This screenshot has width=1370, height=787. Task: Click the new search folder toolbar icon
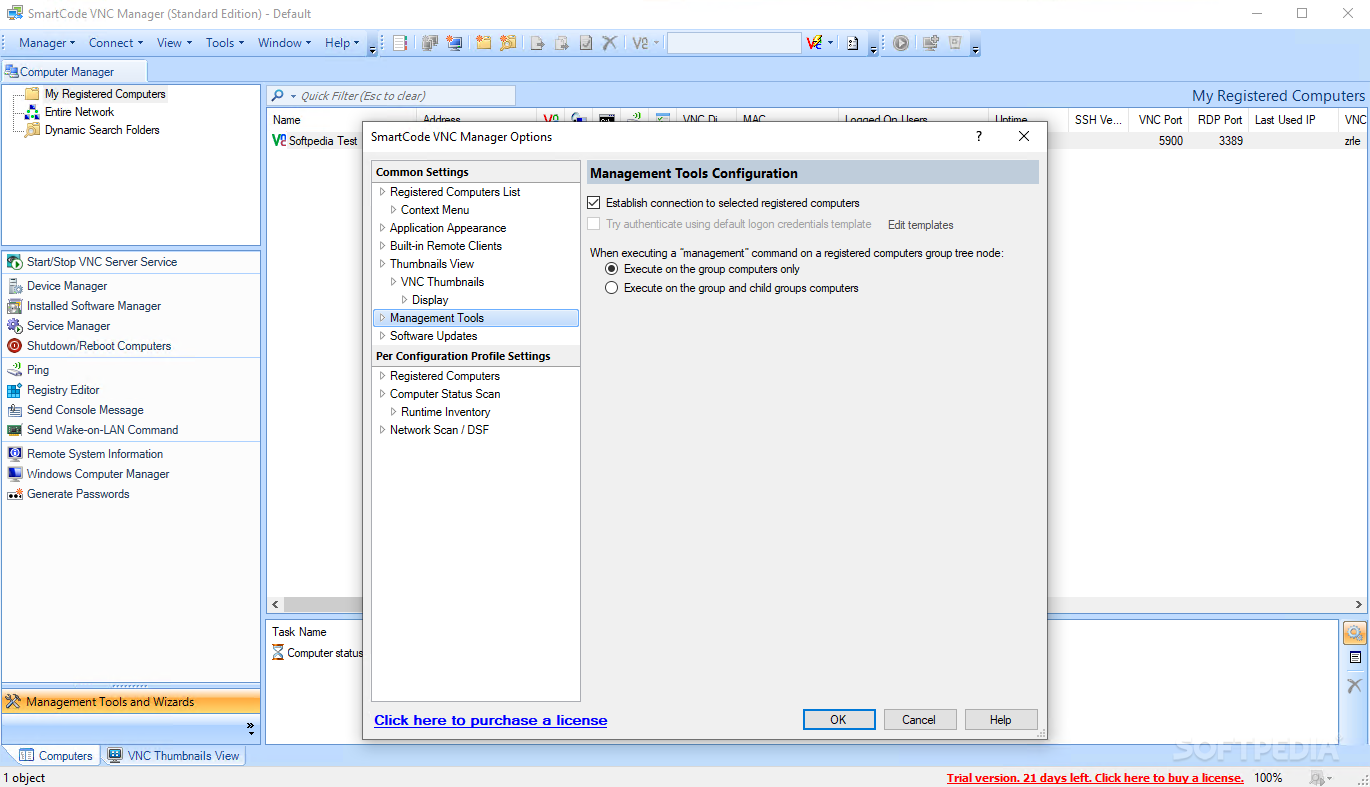pyautogui.click(x=508, y=43)
